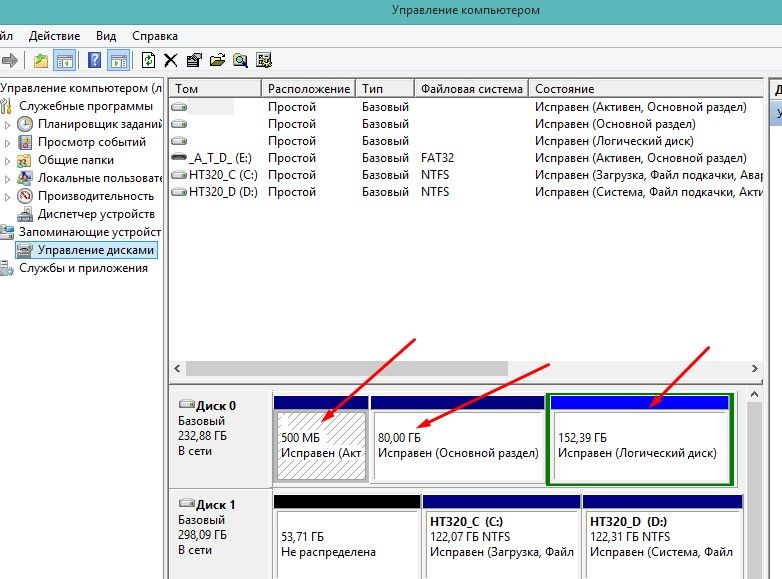Select Службы и приложения tree item
The height and width of the screenshot is (579, 782).
pyautogui.click(x=83, y=268)
